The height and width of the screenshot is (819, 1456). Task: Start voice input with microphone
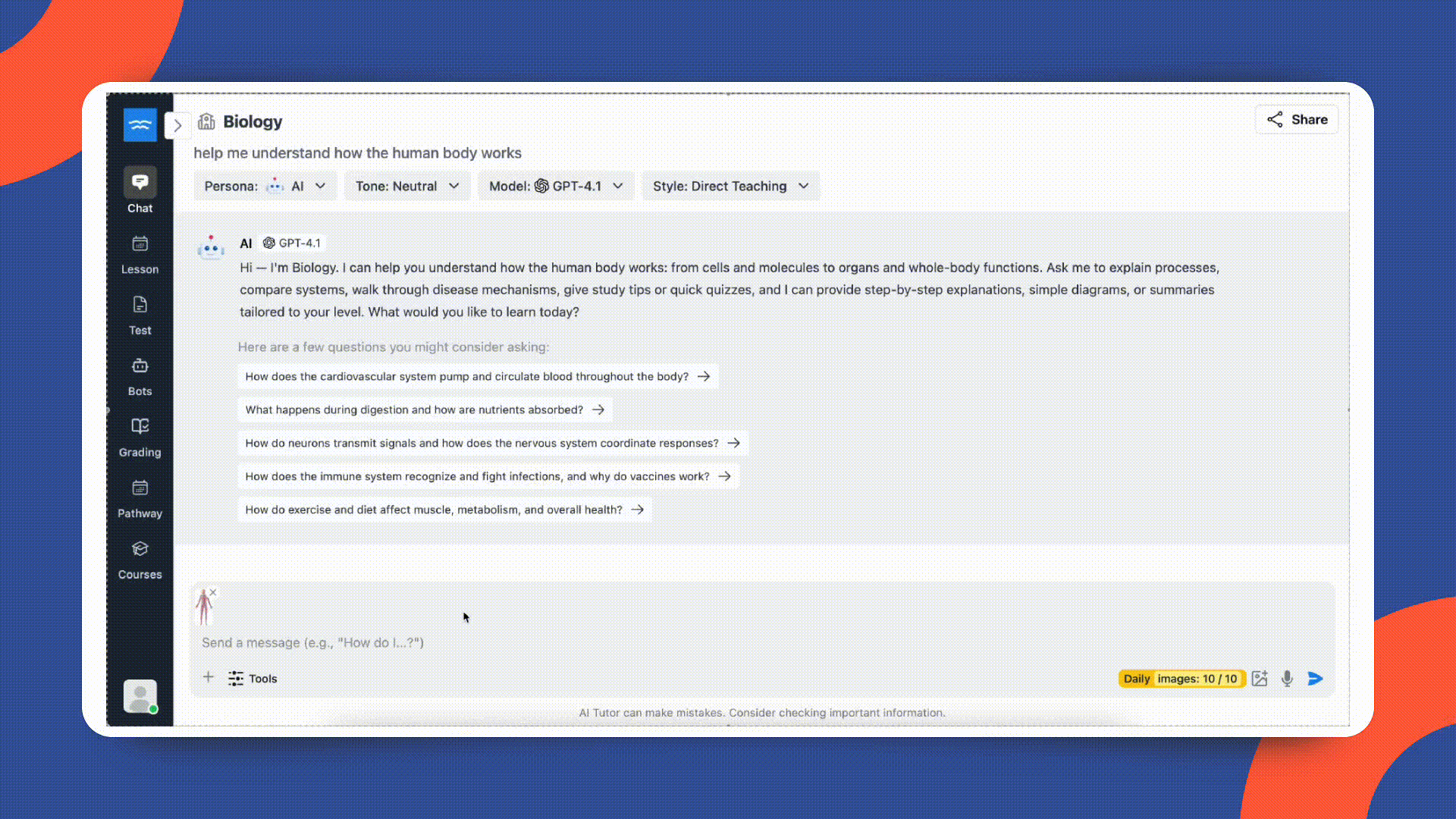pos(1287,679)
